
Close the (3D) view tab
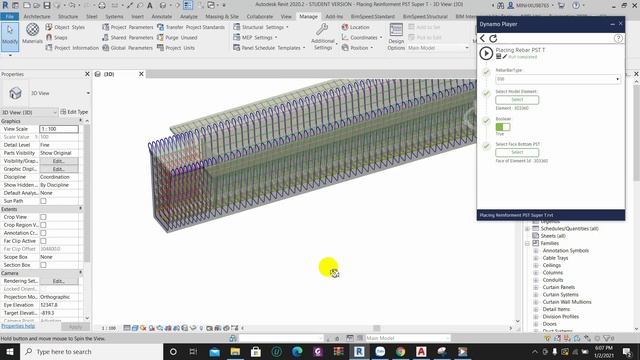pos(141,74)
